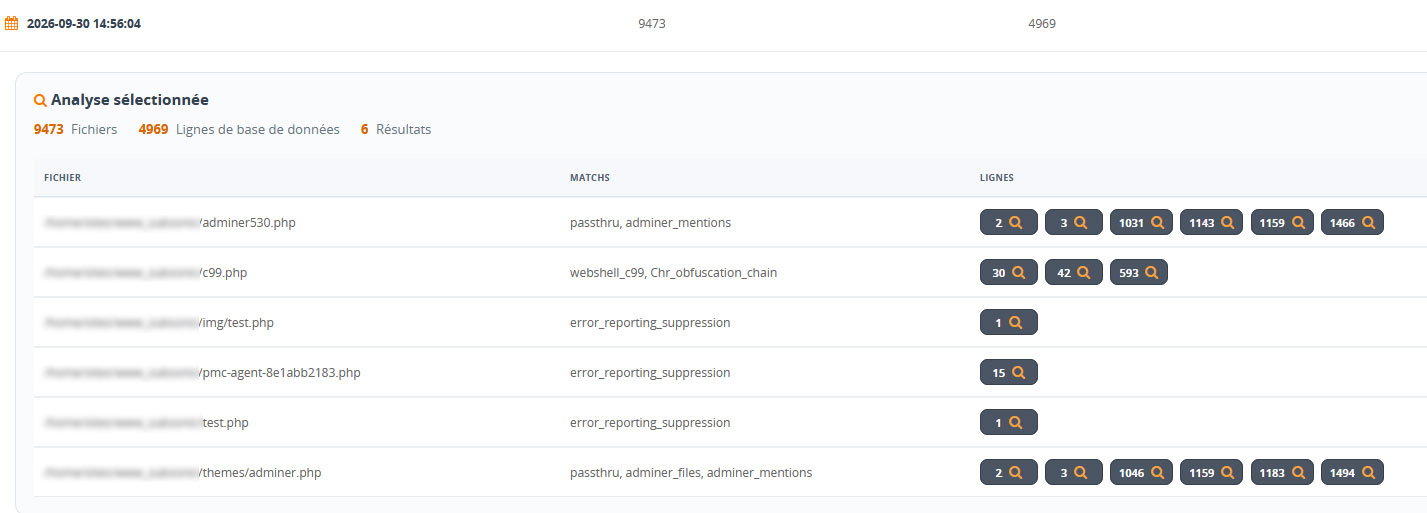This screenshot has height=513, width=1427.
Task: Click the 6 Résultats summary count
Action: coord(396,129)
